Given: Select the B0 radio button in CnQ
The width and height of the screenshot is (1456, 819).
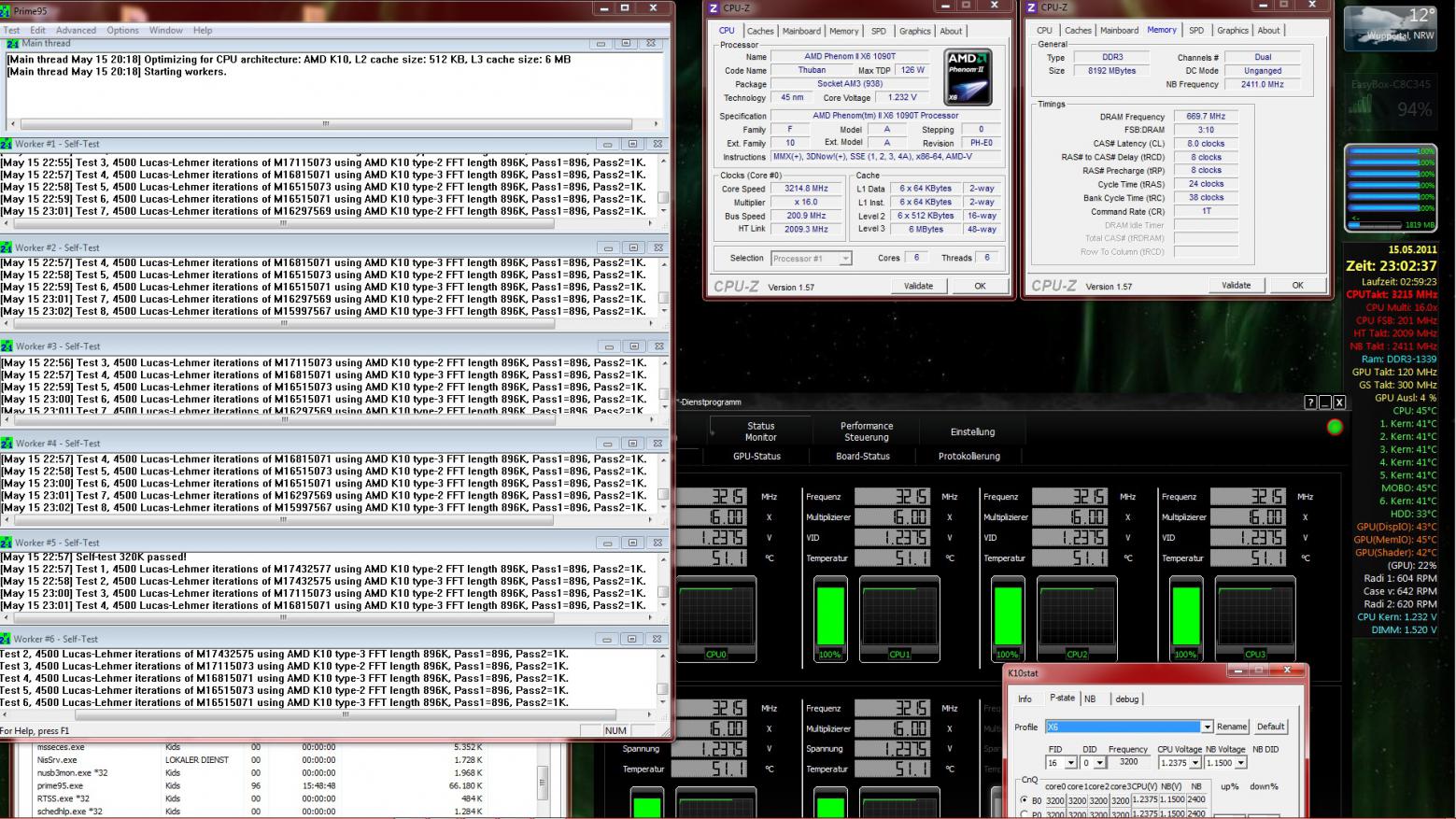Looking at the screenshot, I should 1025,800.
